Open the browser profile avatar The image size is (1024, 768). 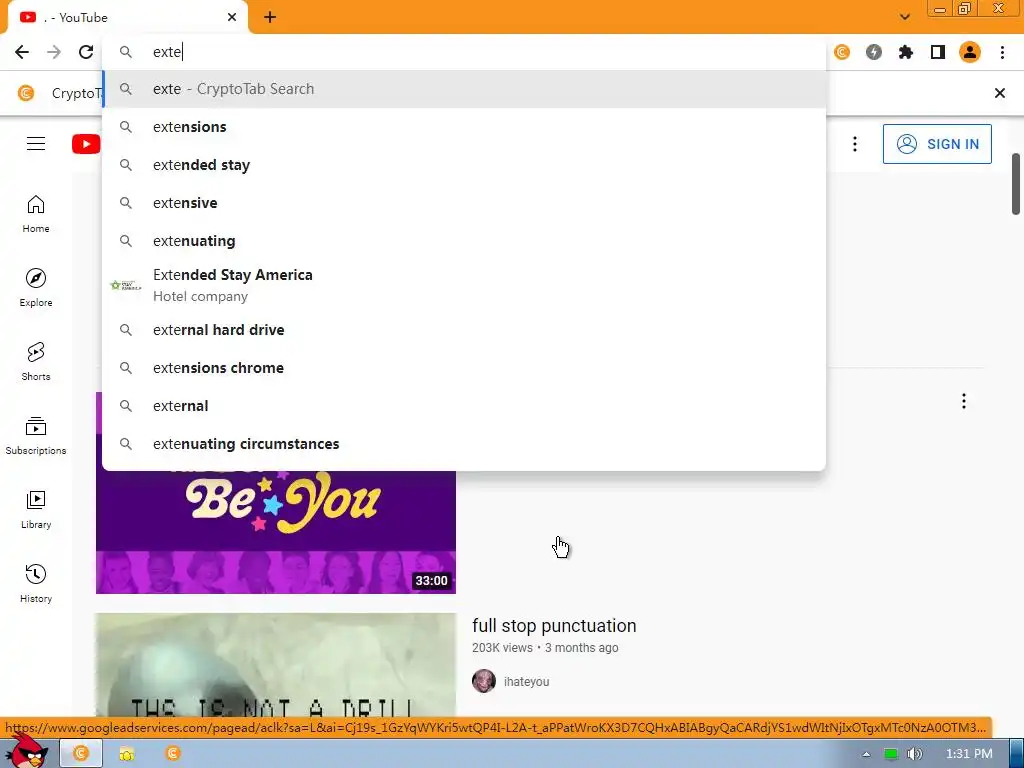(970, 52)
